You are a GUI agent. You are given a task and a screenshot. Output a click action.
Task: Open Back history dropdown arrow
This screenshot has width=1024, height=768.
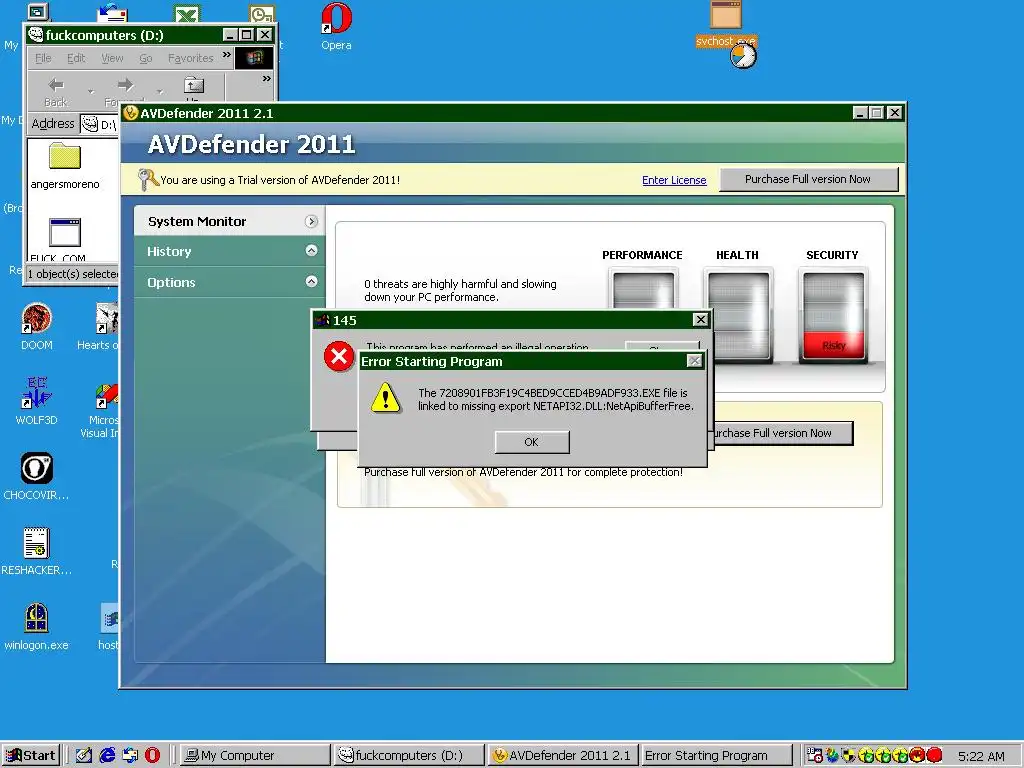click(x=91, y=91)
